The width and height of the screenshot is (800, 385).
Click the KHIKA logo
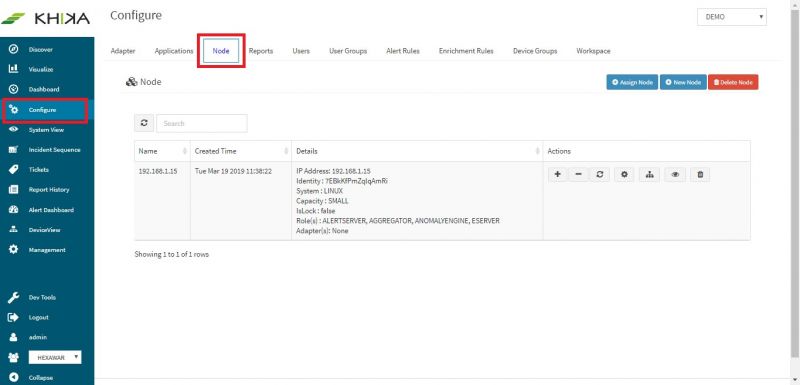coord(46,18)
